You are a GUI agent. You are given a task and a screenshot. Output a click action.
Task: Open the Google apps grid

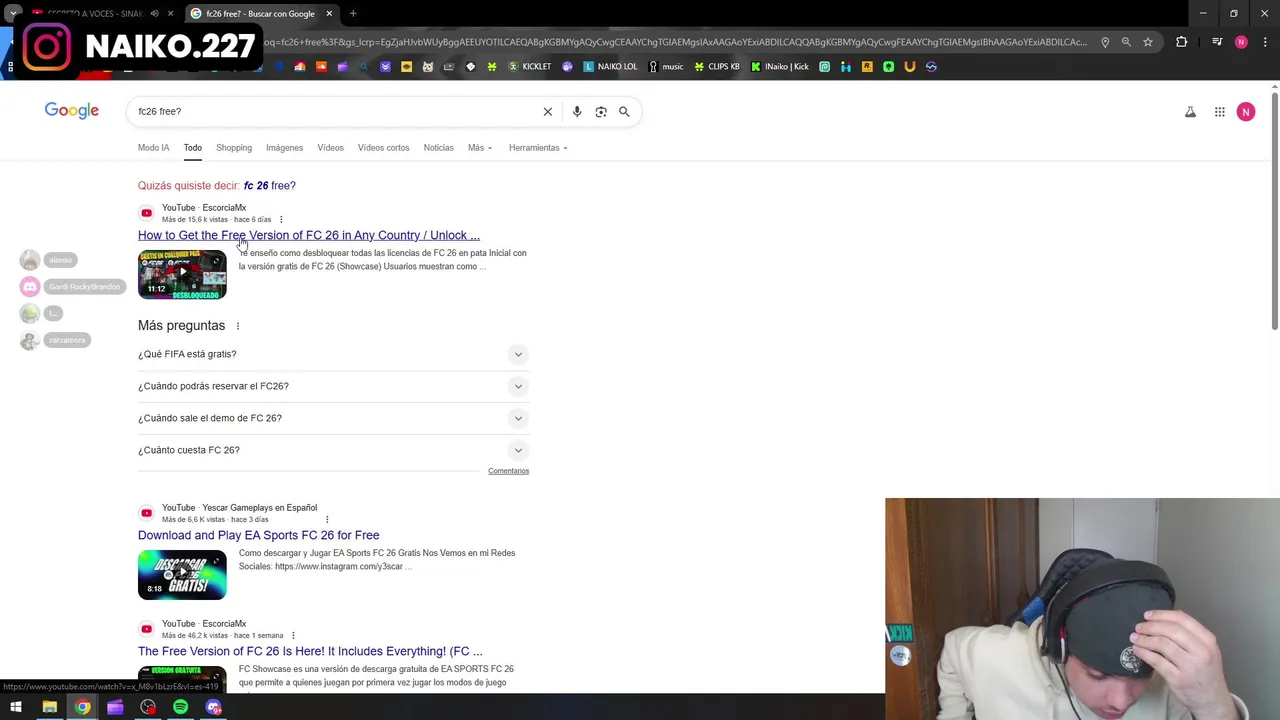click(1220, 112)
